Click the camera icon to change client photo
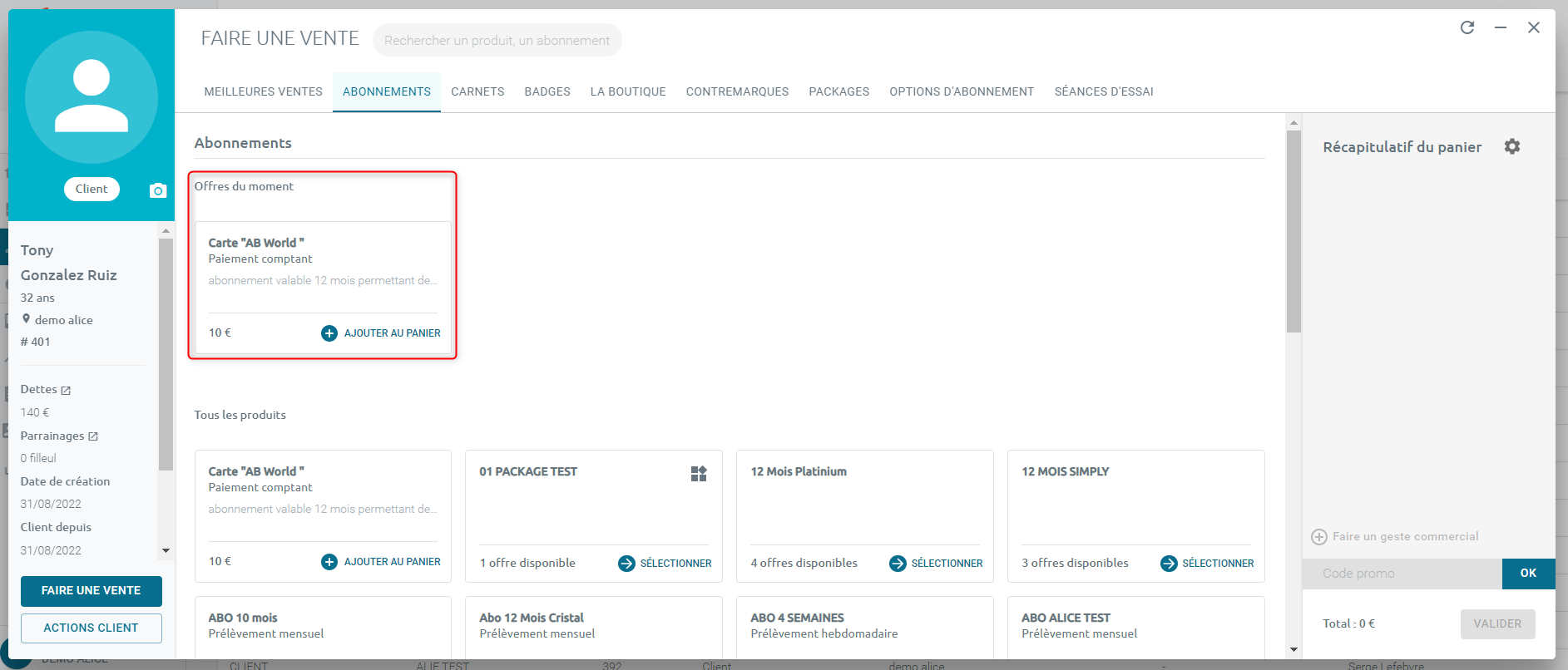This screenshot has height=670, width=1568. pos(158,190)
